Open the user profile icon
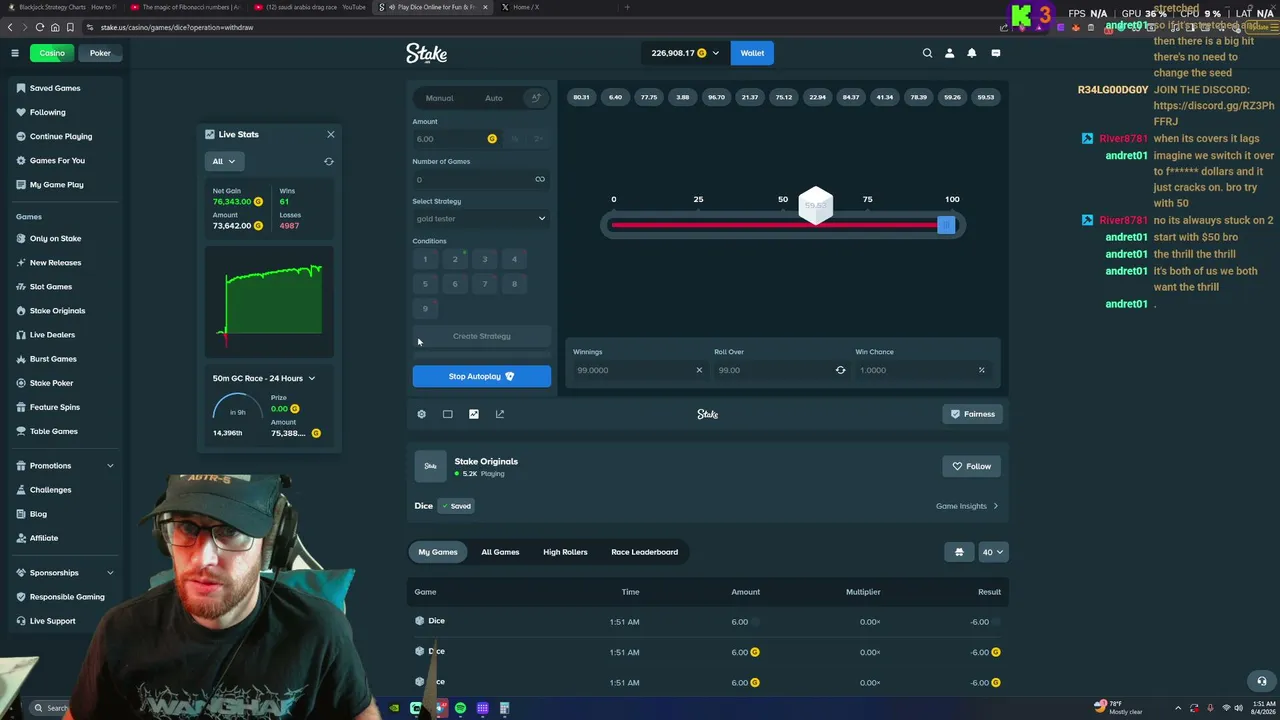 coord(949,53)
